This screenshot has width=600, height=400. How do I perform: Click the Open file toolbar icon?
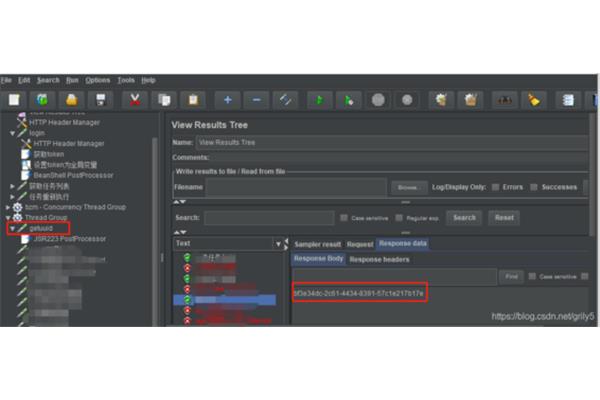click(72, 100)
